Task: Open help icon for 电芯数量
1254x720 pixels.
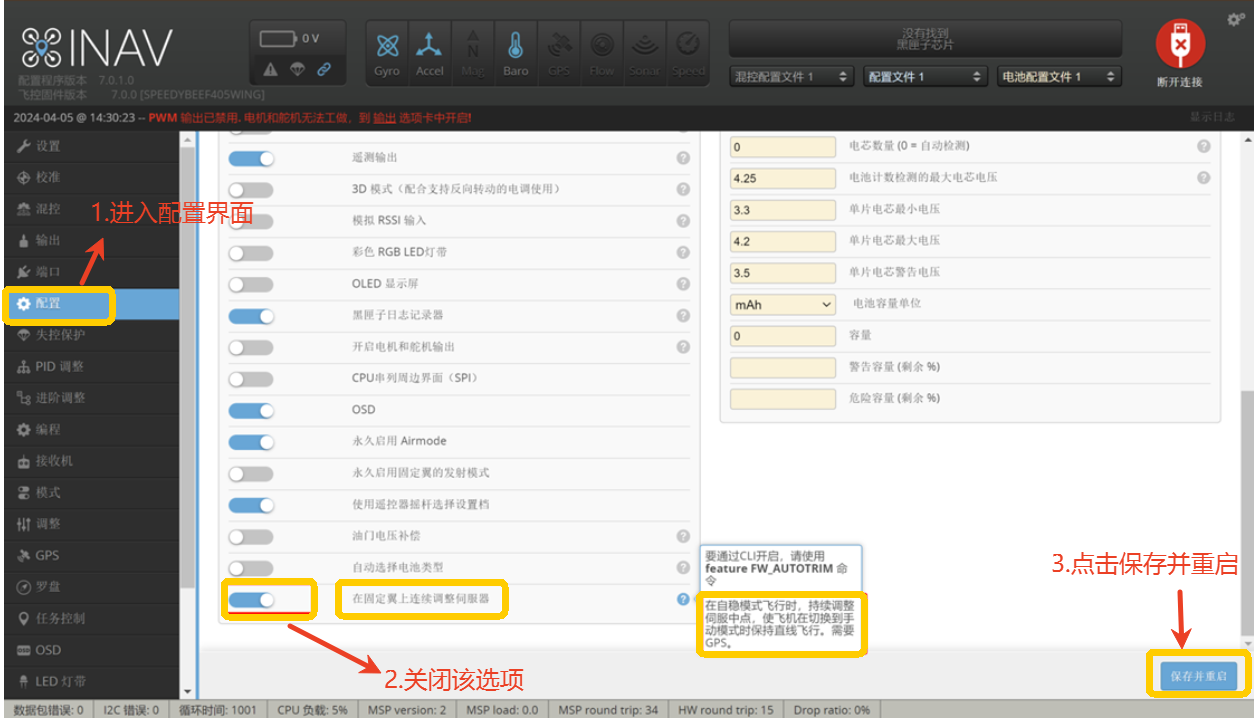Action: (x=1203, y=146)
